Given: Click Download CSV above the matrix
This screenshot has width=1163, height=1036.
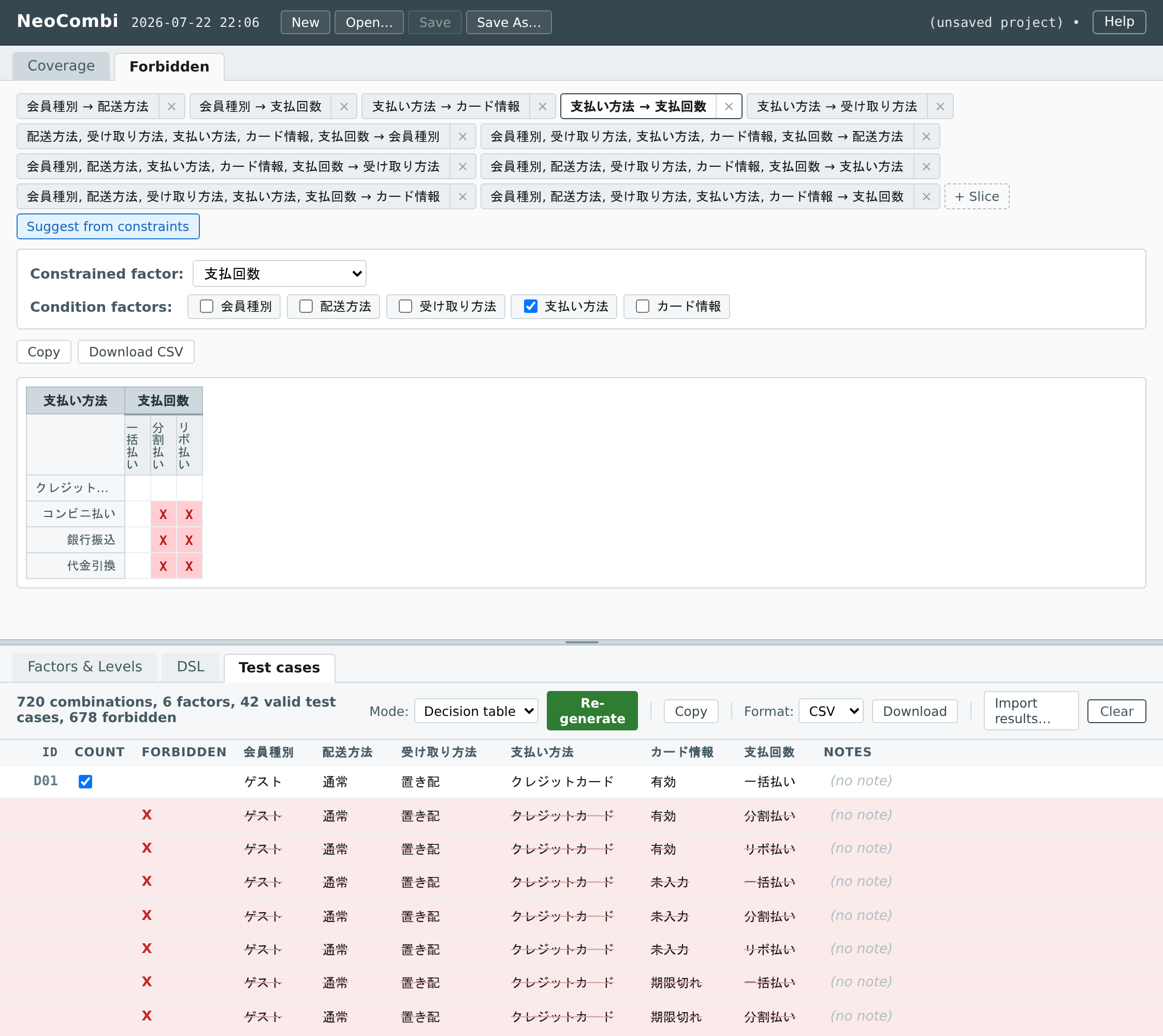Looking at the screenshot, I should coord(136,352).
